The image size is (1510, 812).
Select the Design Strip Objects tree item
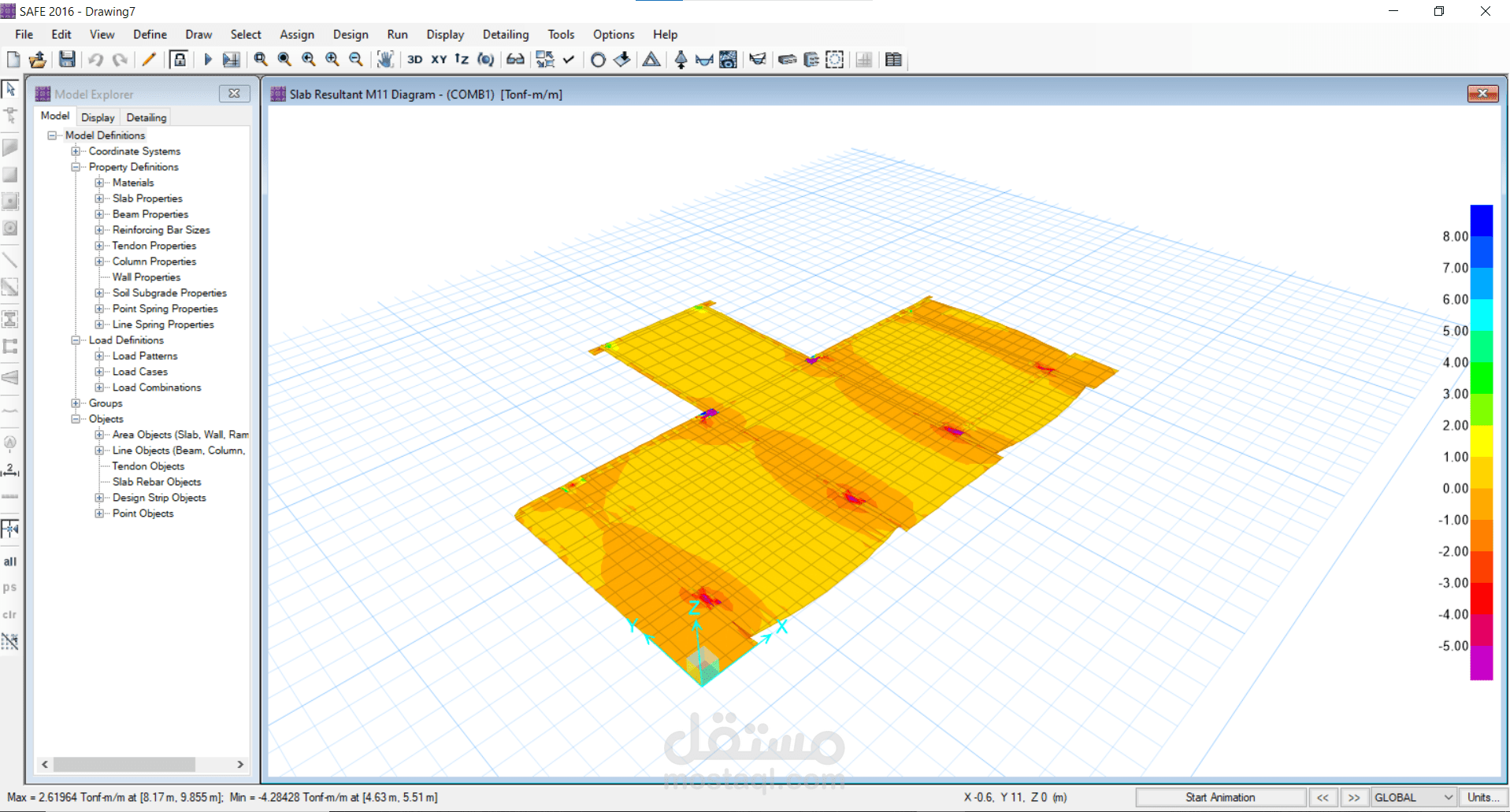click(159, 498)
